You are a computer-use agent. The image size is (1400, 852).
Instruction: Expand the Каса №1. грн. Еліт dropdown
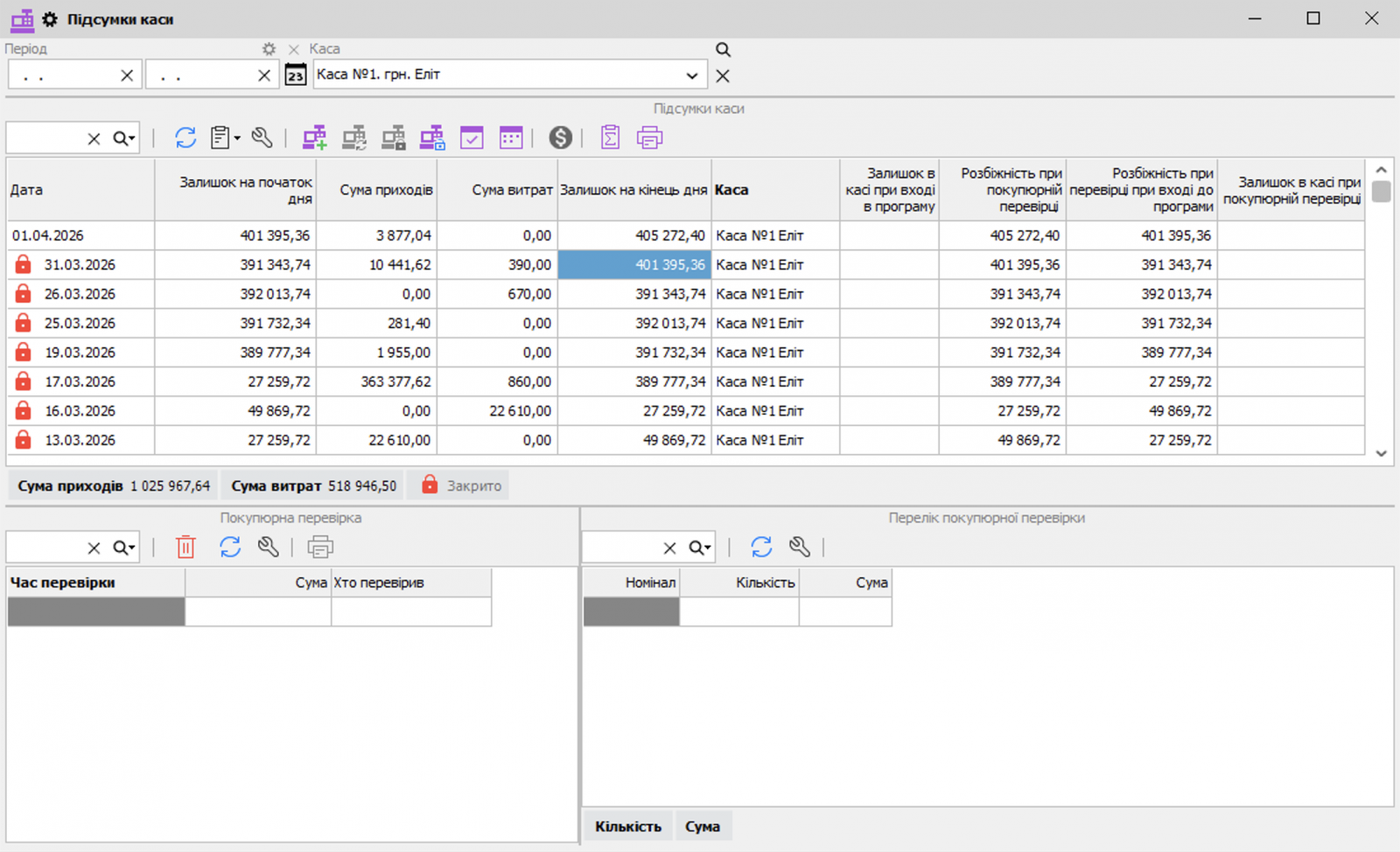coord(691,75)
